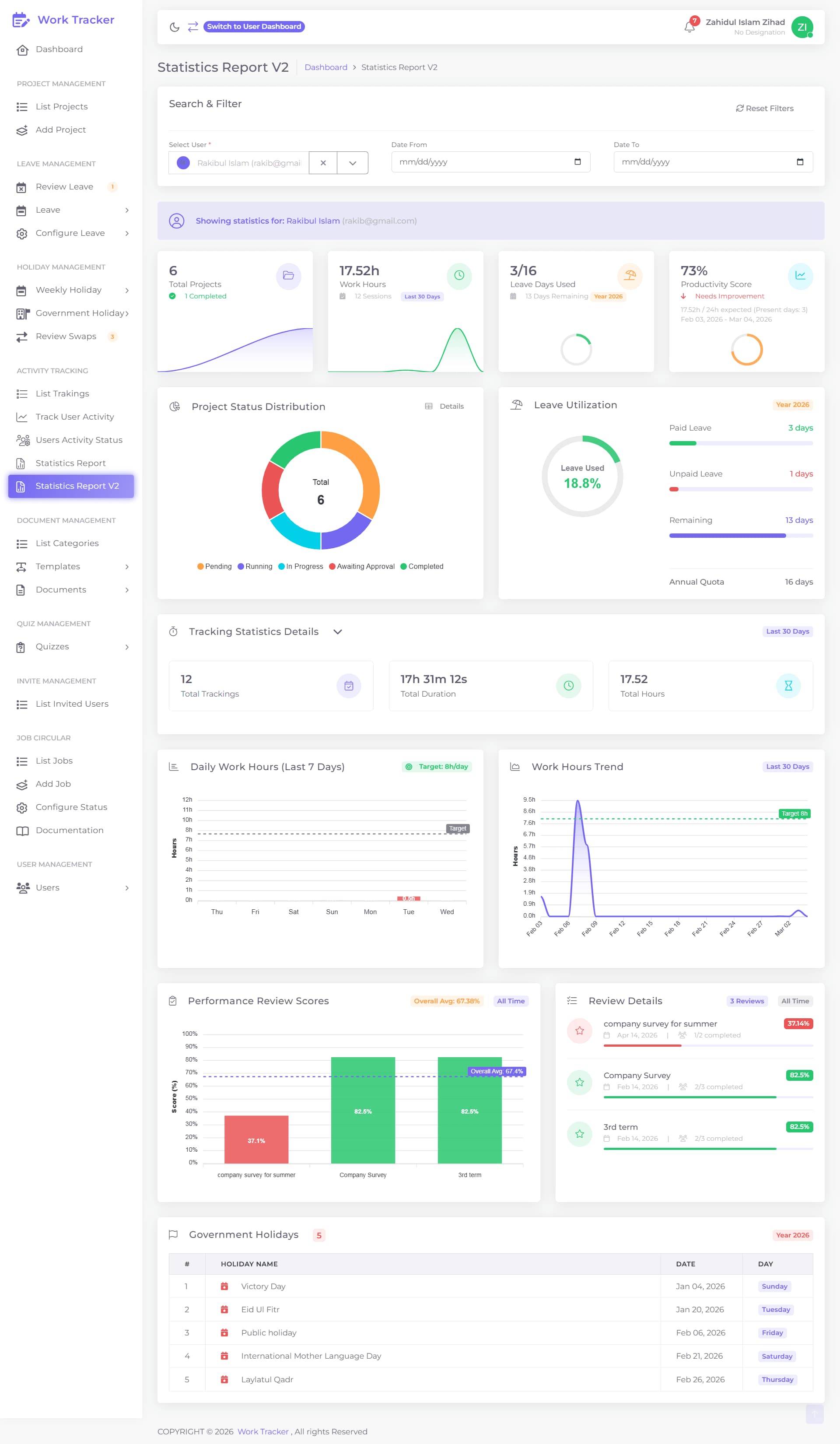Image resolution: width=840 pixels, height=1444 pixels.
Task: Click the Remaining leave progress bar
Action: [740, 535]
